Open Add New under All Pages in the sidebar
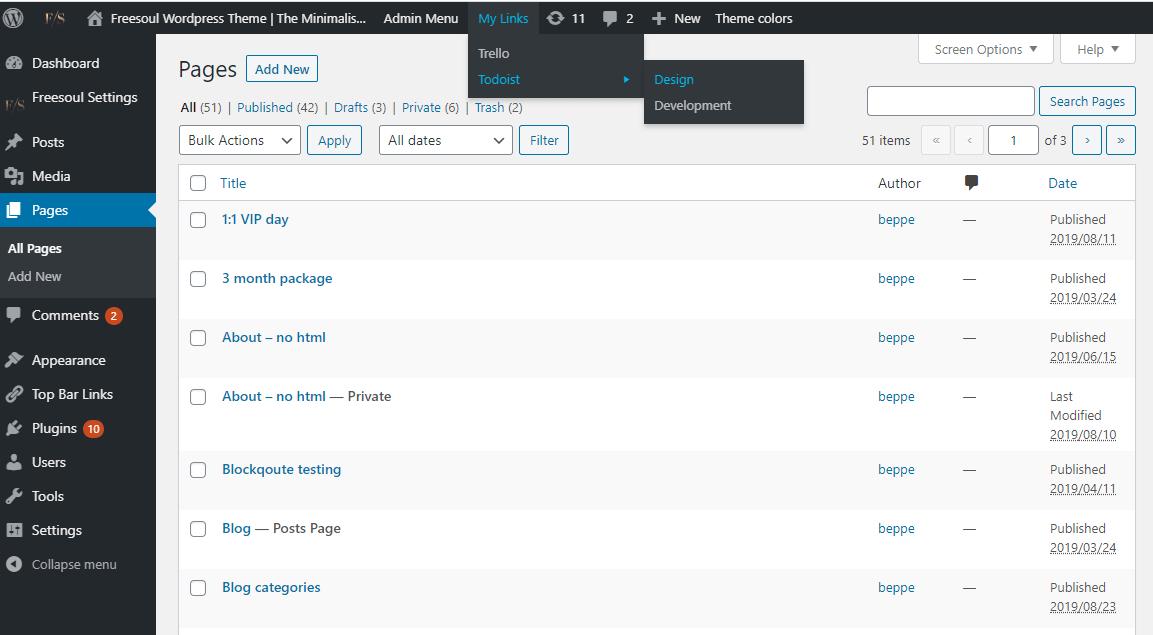The image size is (1153, 635). [x=35, y=276]
